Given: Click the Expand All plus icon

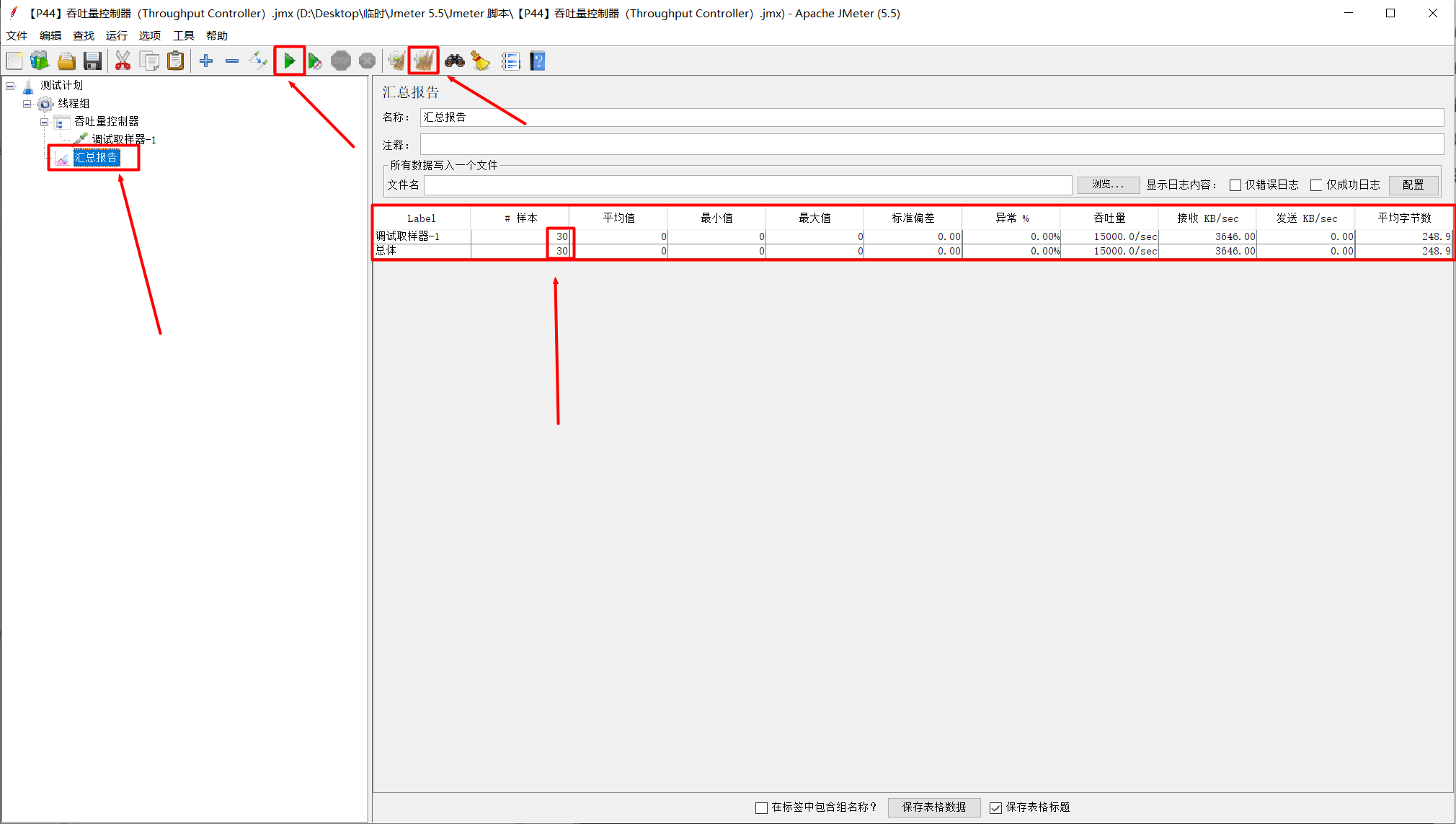Looking at the screenshot, I should pos(206,61).
